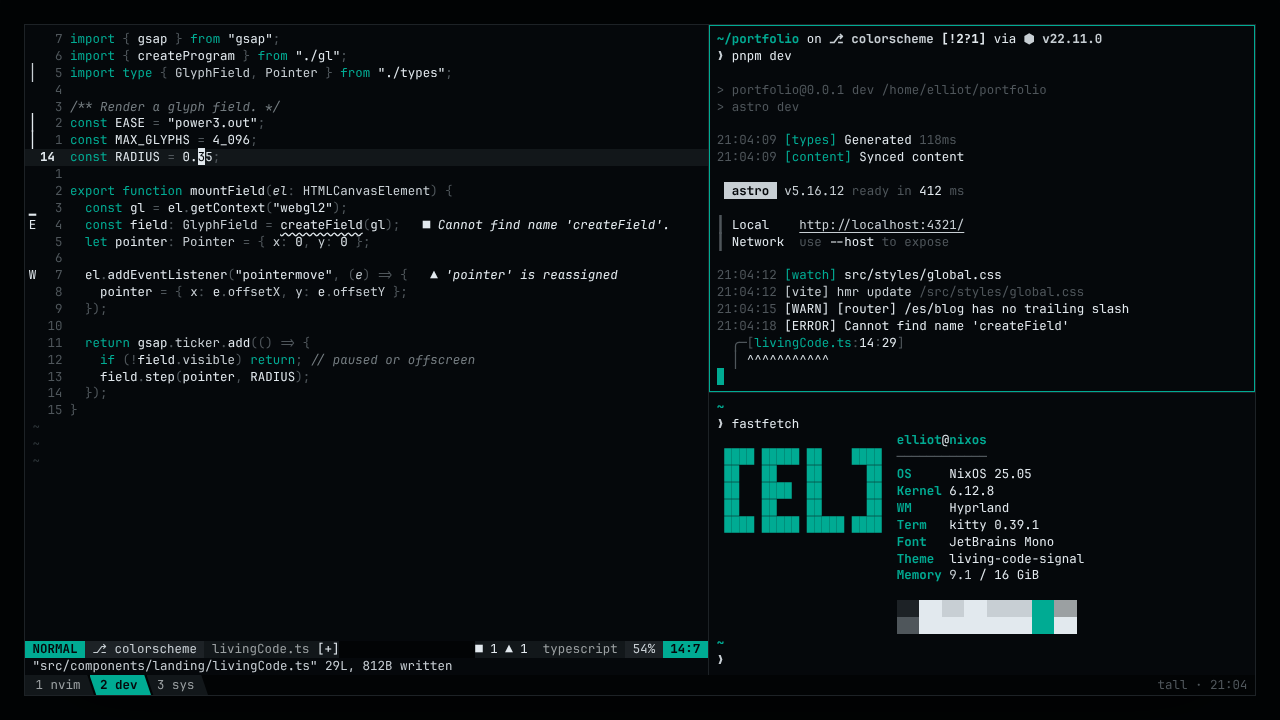Screen dimensions: 1280x720
Task: Click the colorscheme branch name in the statusline
Action: [155, 649]
